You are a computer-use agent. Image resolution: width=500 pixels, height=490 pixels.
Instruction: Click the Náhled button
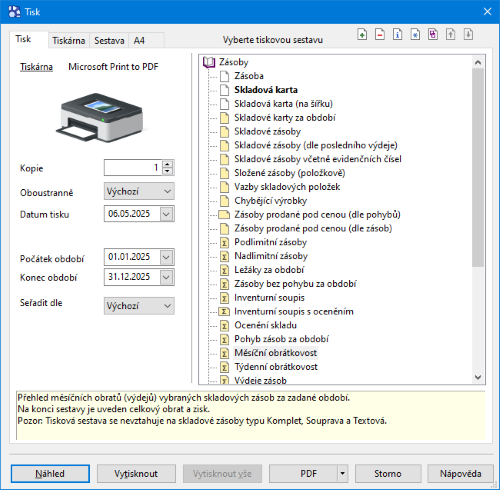pos(50,473)
